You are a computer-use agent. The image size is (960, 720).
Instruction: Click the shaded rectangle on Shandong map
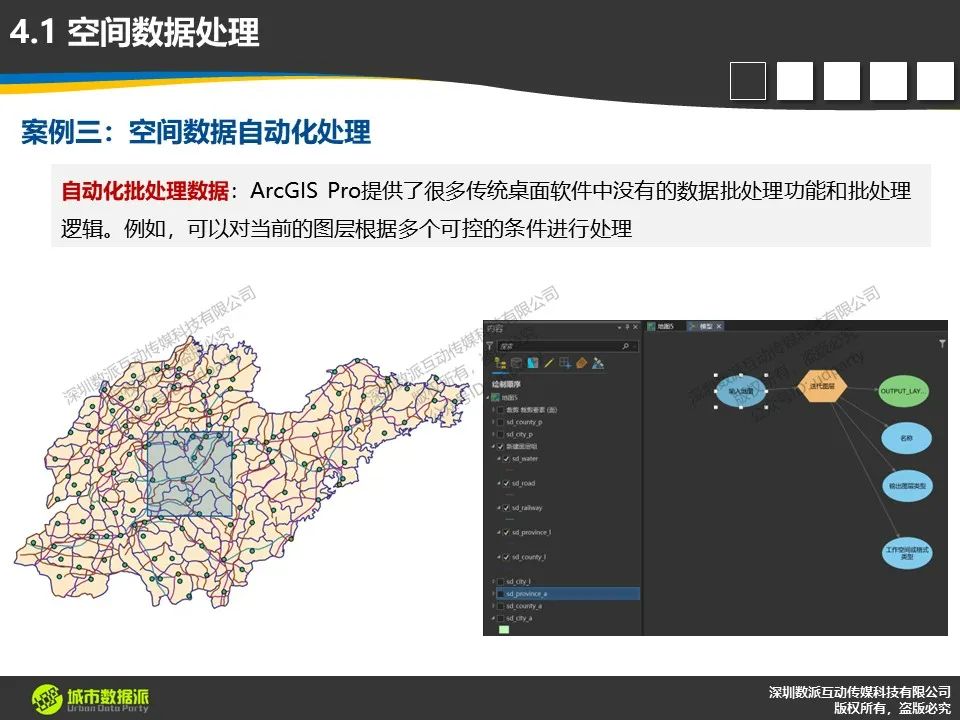pos(189,474)
